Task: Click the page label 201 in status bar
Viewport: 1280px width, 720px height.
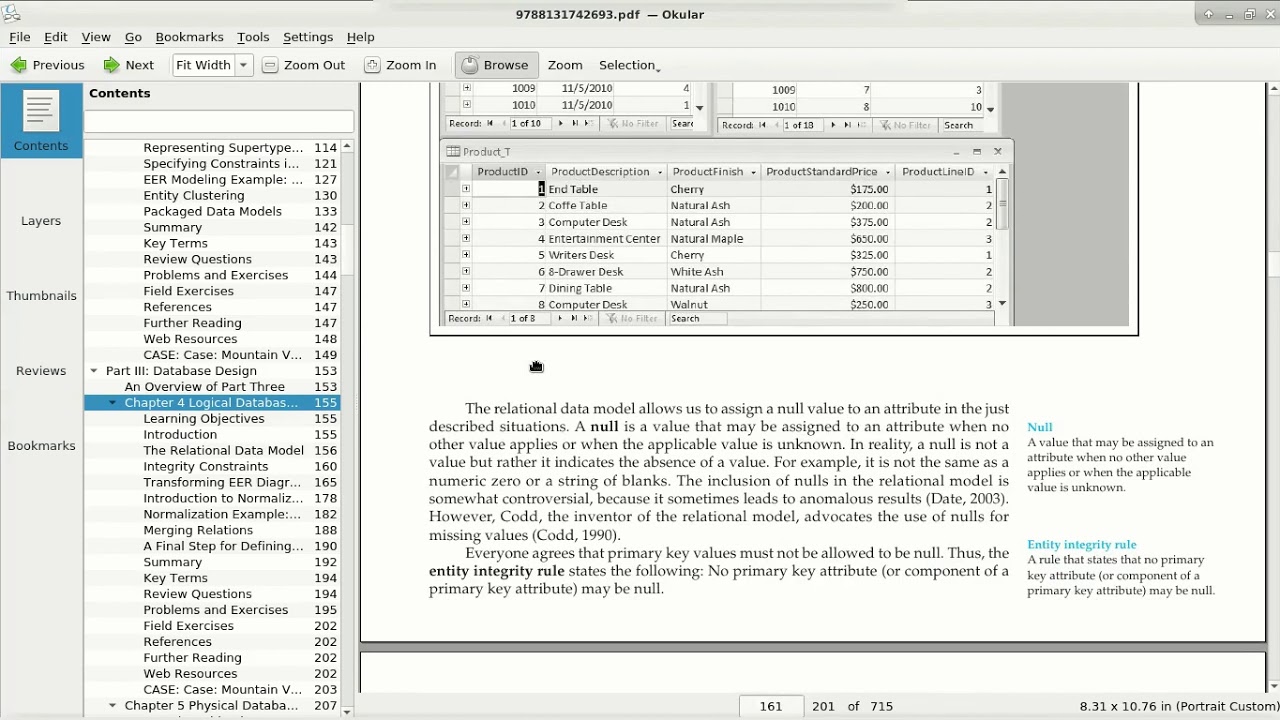Action: [x=823, y=706]
